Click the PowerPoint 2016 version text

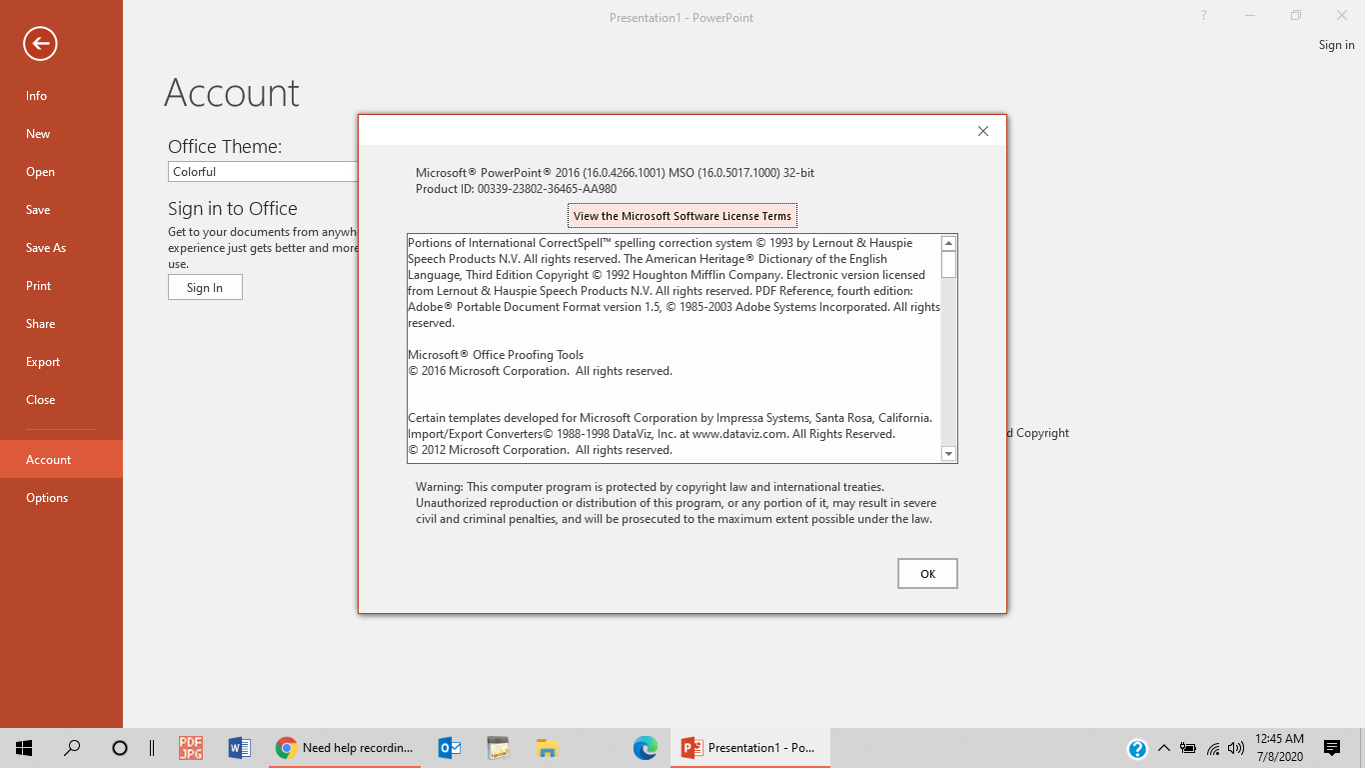(615, 173)
